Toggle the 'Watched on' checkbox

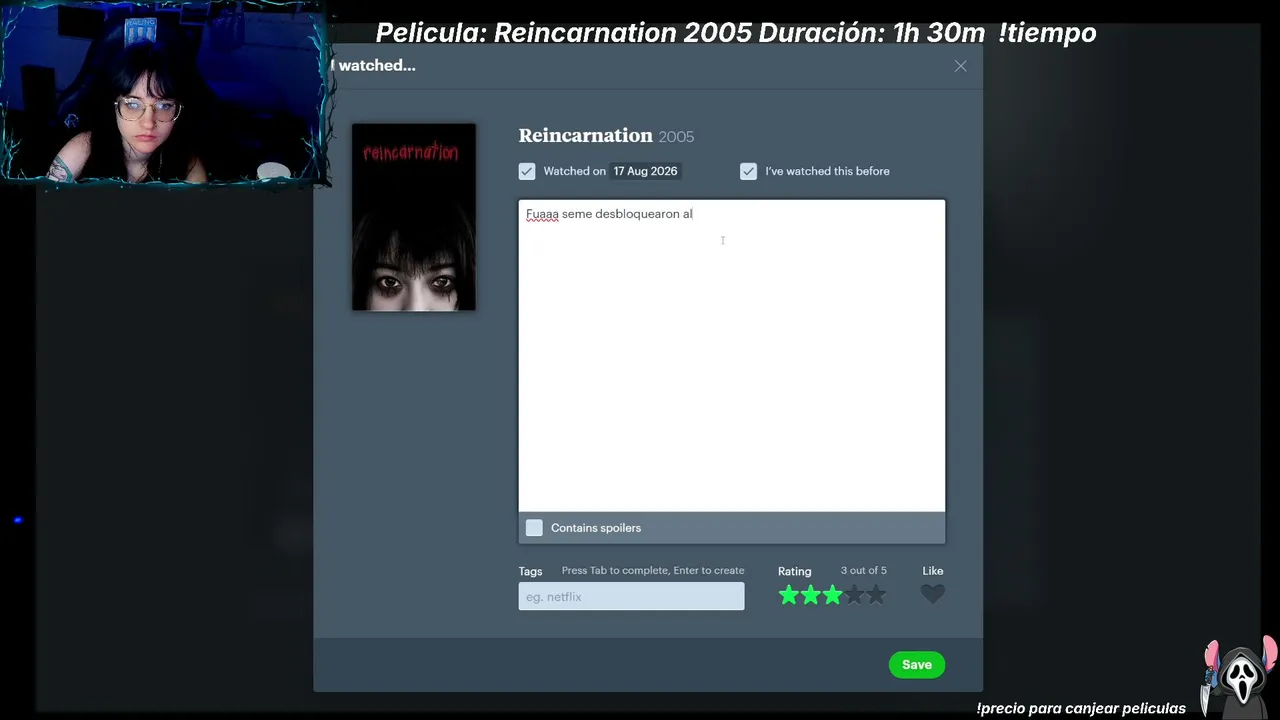527,171
